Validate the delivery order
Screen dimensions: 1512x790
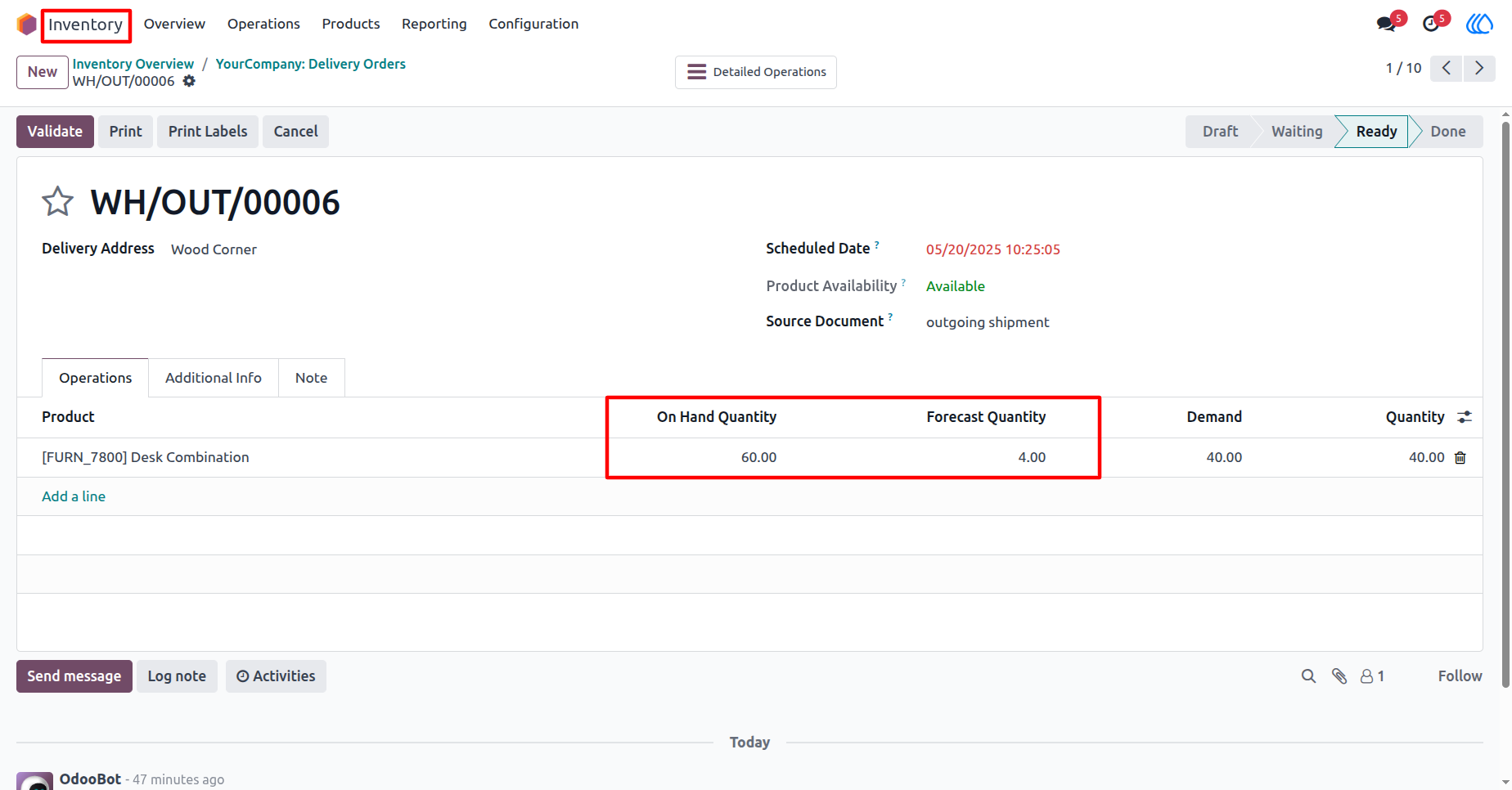point(55,132)
